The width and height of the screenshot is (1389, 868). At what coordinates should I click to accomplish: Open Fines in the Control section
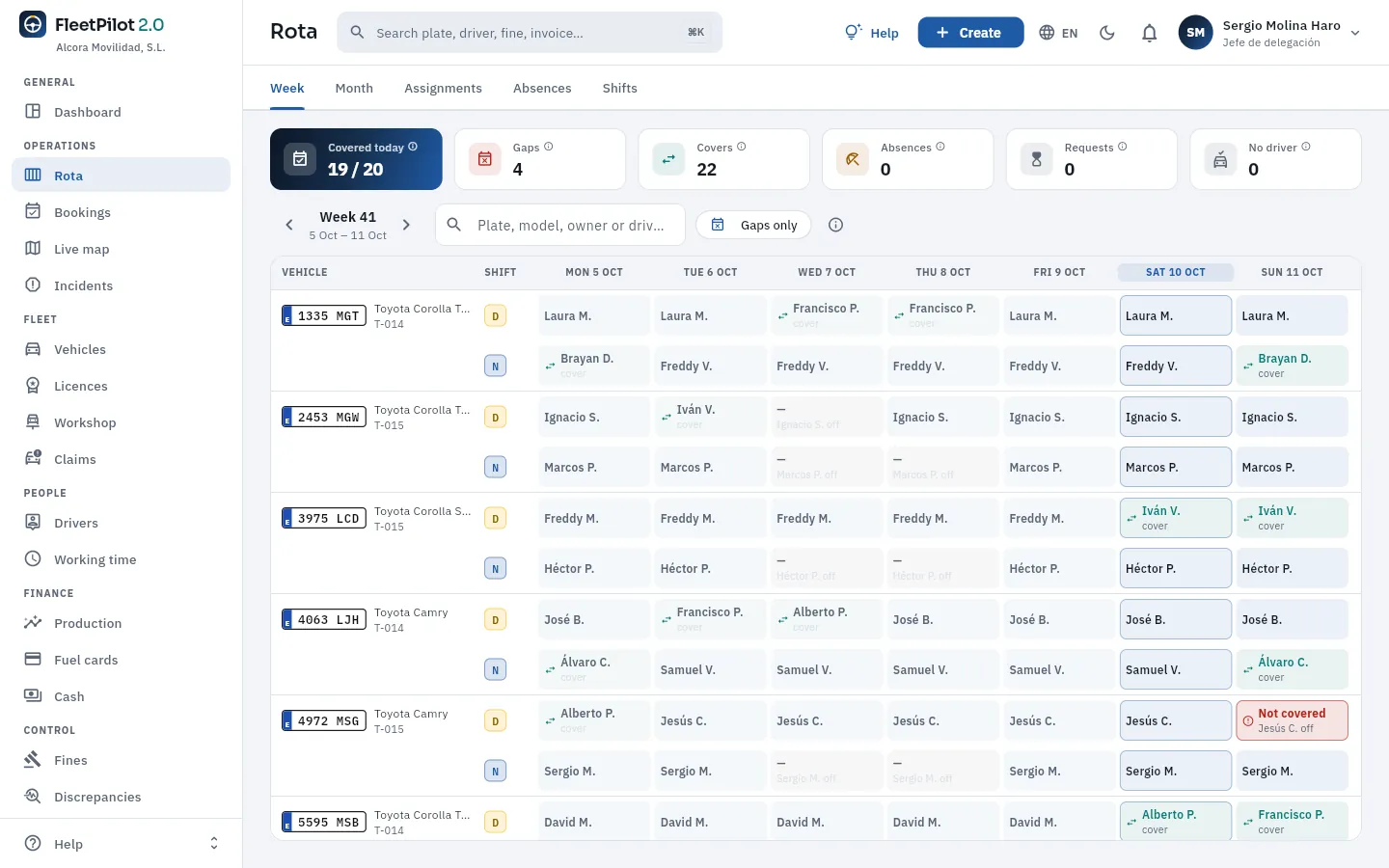(121, 760)
